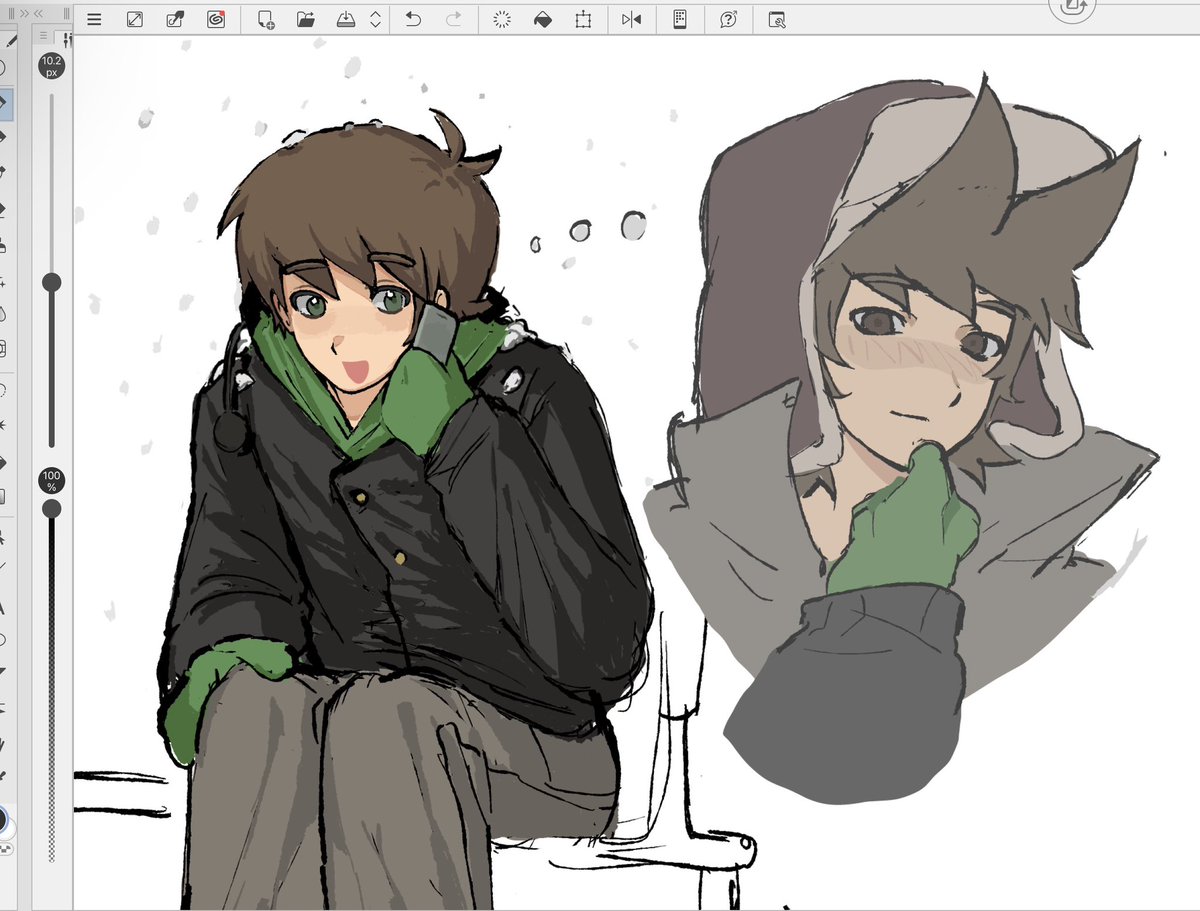Save the drawing with the save icon
The width and height of the screenshot is (1200, 911).
click(x=346, y=19)
